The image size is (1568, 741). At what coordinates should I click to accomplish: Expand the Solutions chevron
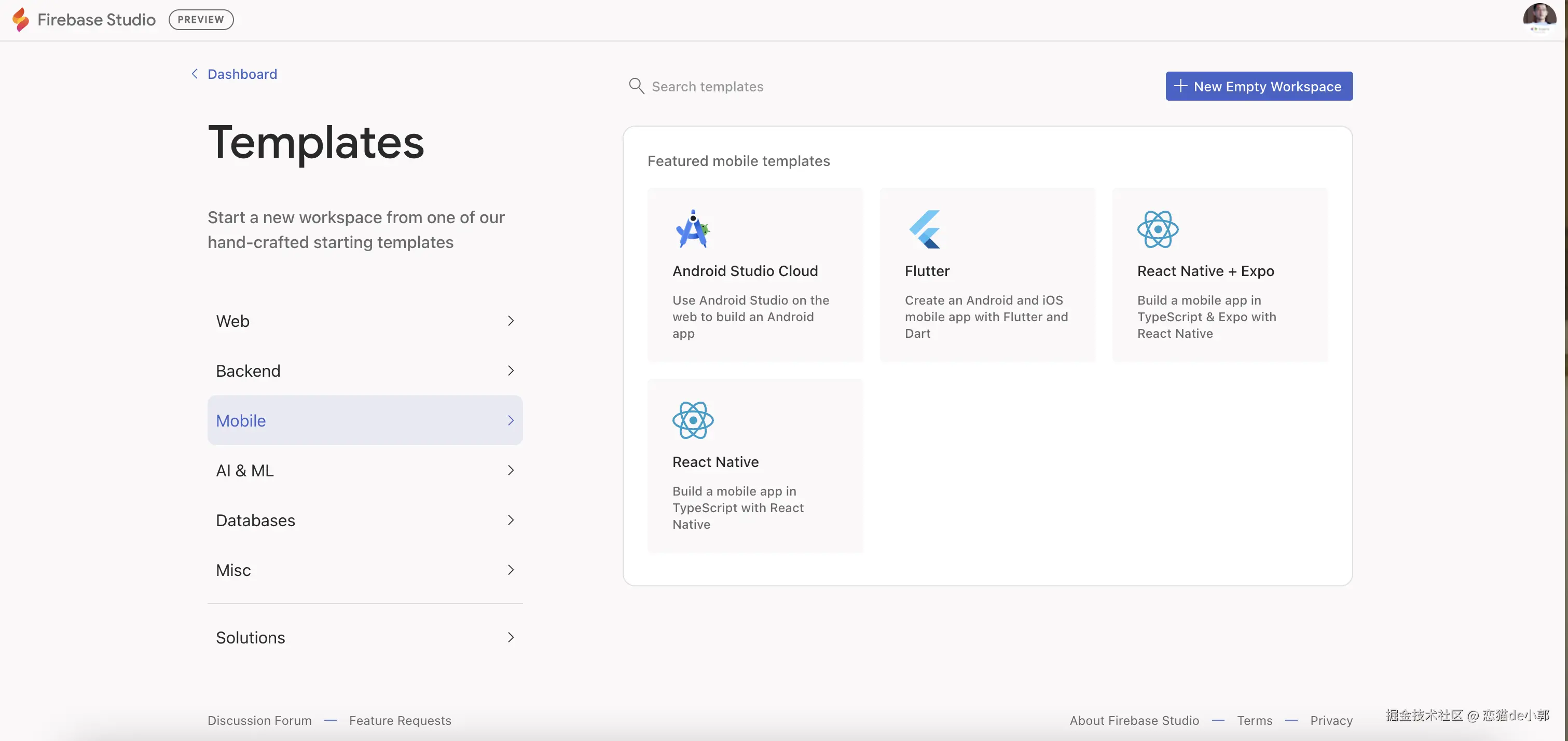511,638
